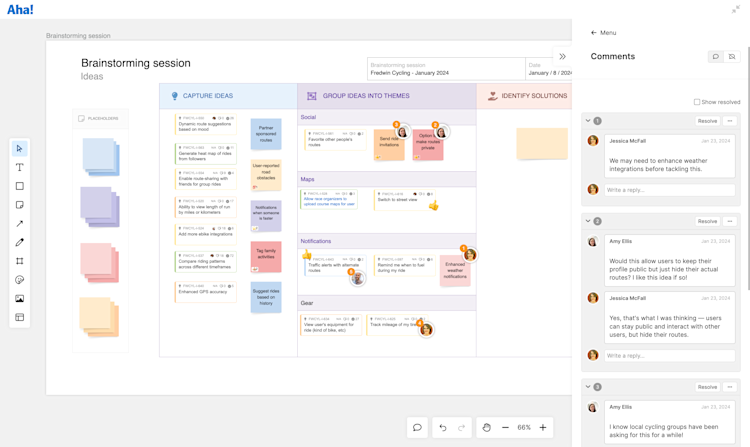Click reply field under thread 1
The image size is (750, 447).
click(x=670, y=190)
